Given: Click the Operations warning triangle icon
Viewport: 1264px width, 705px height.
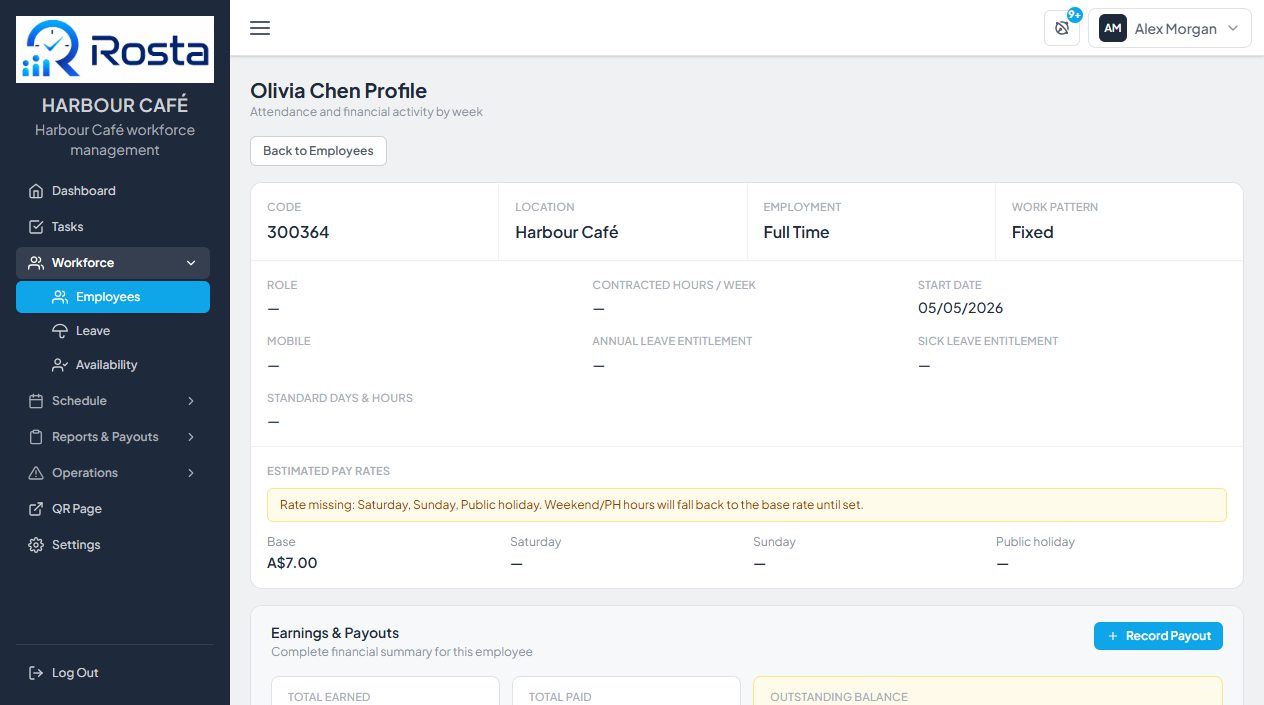Looking at the screenshot, I should [36, 473].
